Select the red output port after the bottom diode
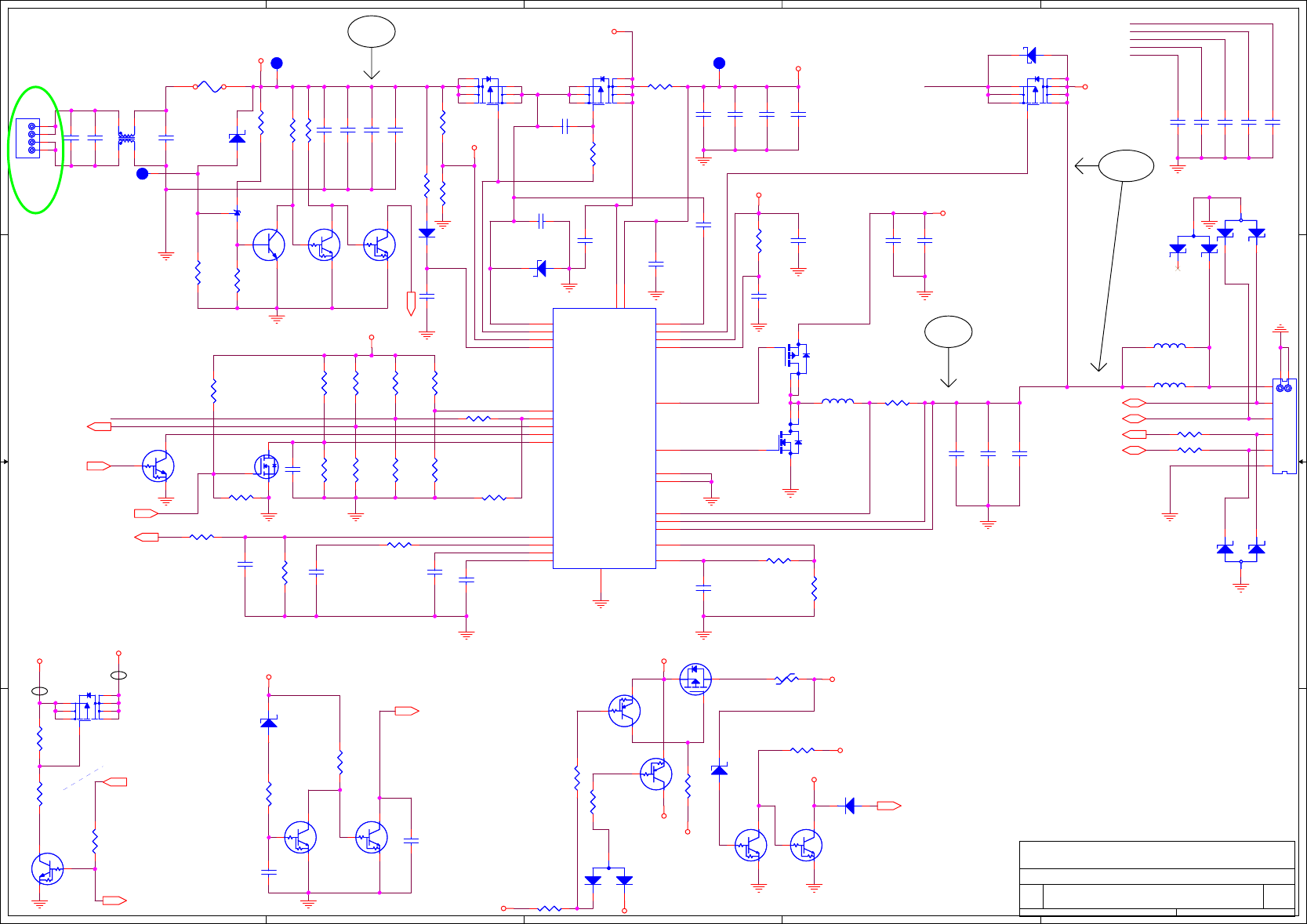The width and height of the screenshot is (1307, 924). click(889, 806)
